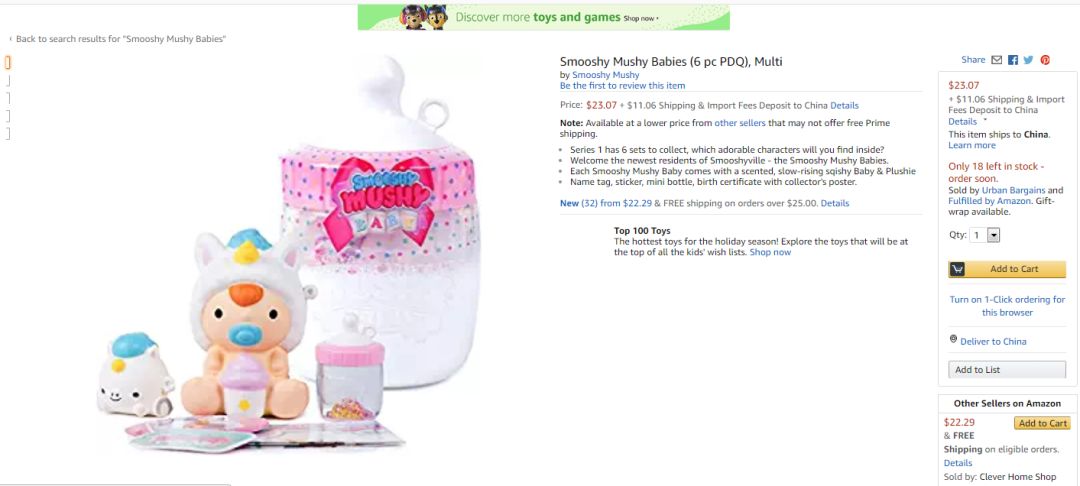Share product on Twitter icon
The height and width of the screenshot is (486, 1080).
(1028, 60)
